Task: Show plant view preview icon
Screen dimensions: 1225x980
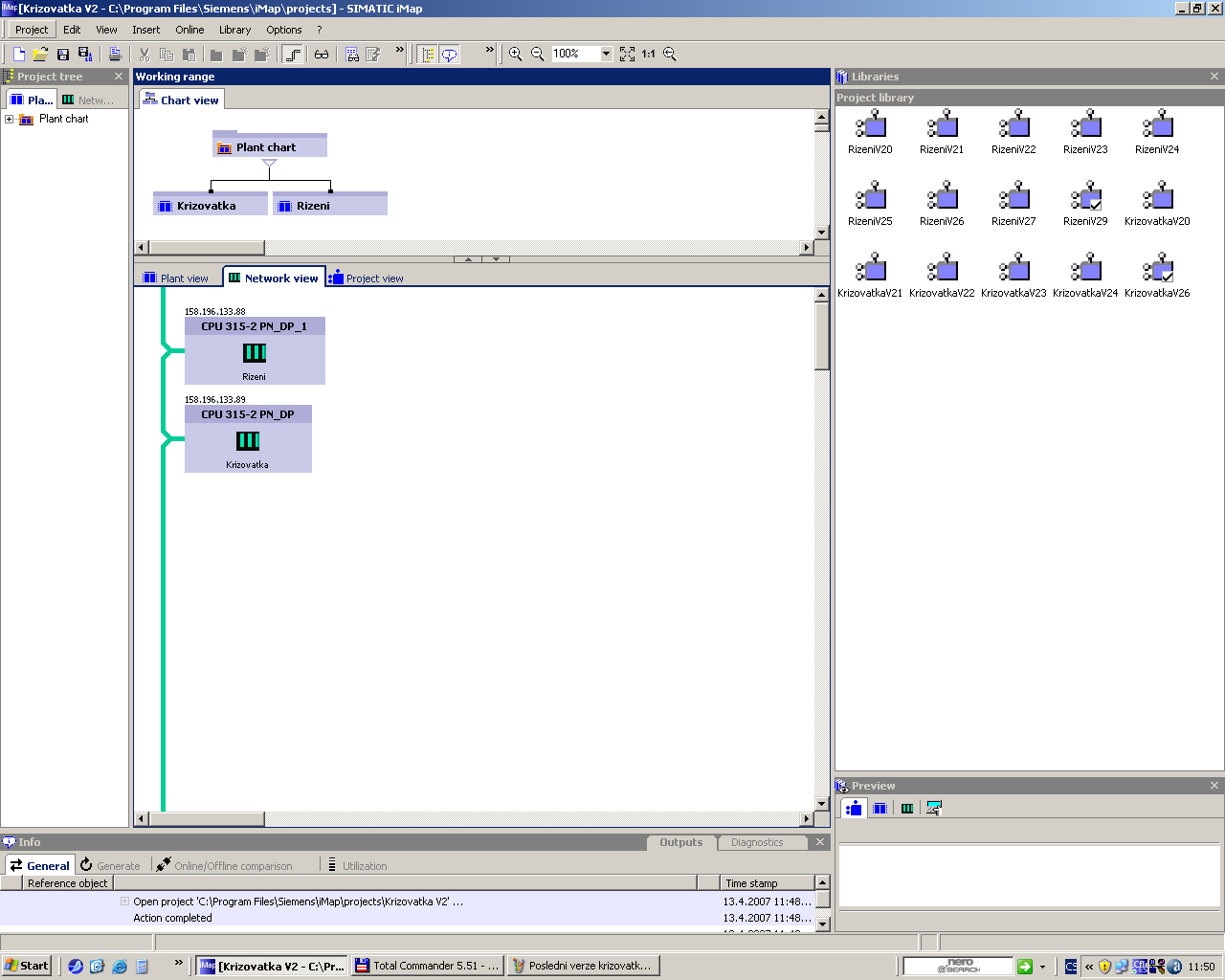Action: click(x=880, y=808)
